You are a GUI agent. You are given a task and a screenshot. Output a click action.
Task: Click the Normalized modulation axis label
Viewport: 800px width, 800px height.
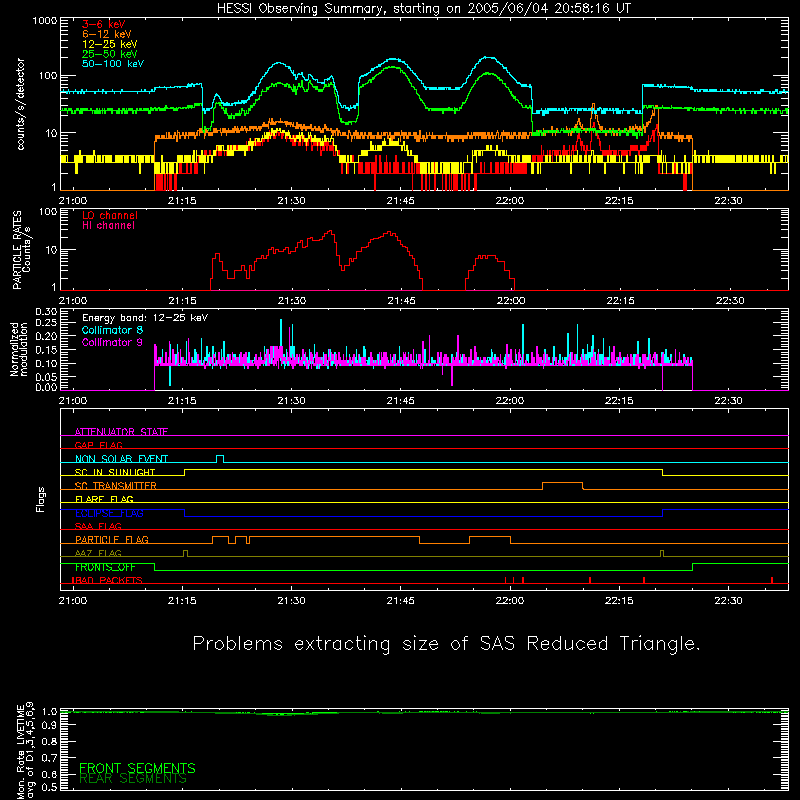19,349
